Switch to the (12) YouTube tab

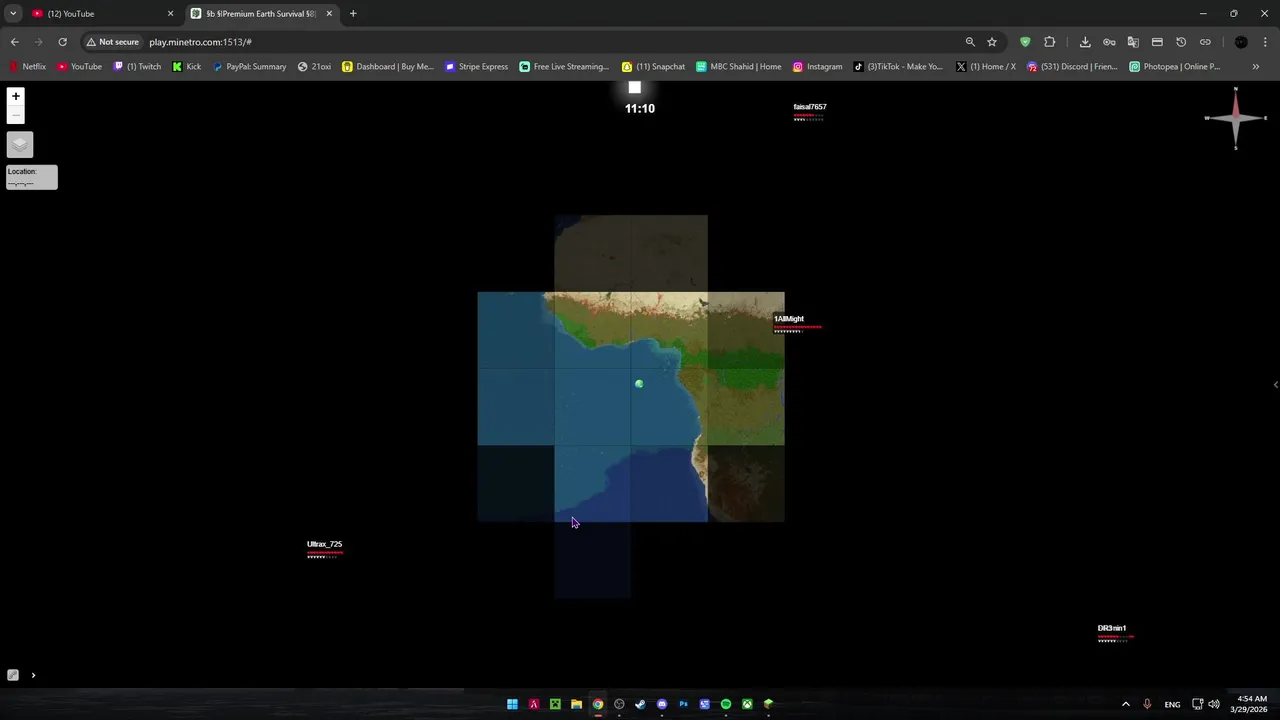[x=100, y=14]
